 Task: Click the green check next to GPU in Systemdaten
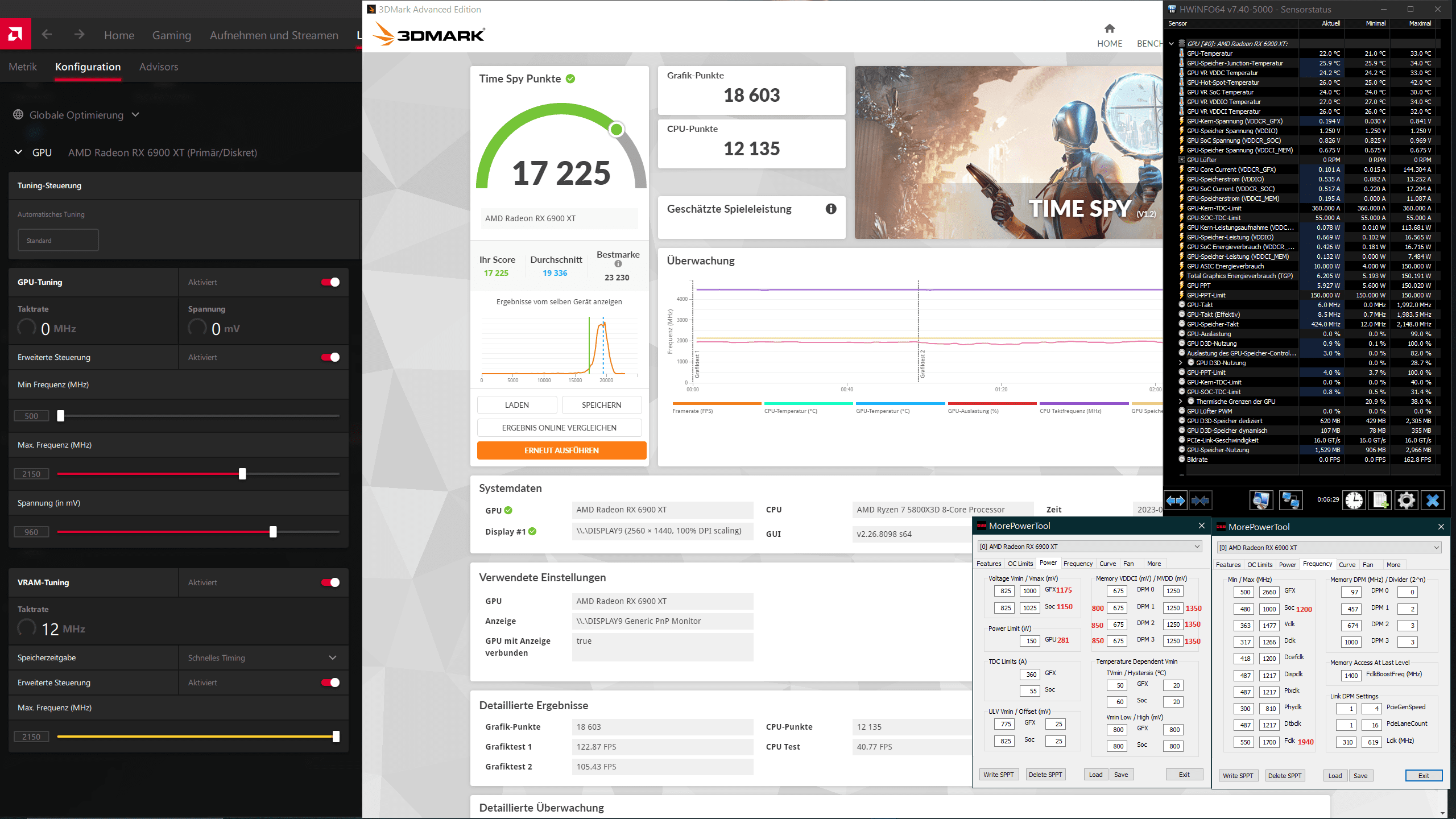point(508,510)
